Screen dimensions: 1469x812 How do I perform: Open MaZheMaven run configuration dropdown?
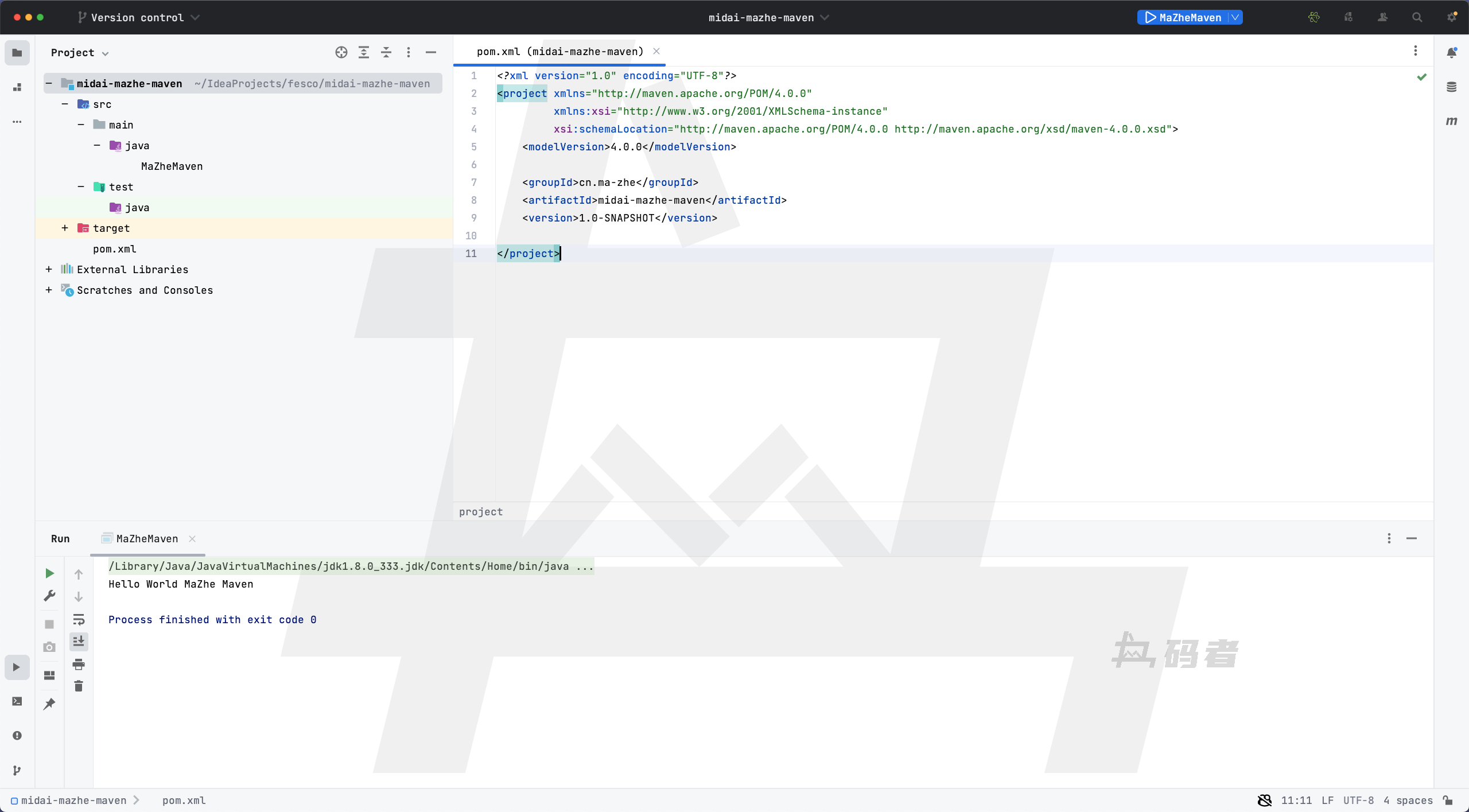pos(1235,18)
